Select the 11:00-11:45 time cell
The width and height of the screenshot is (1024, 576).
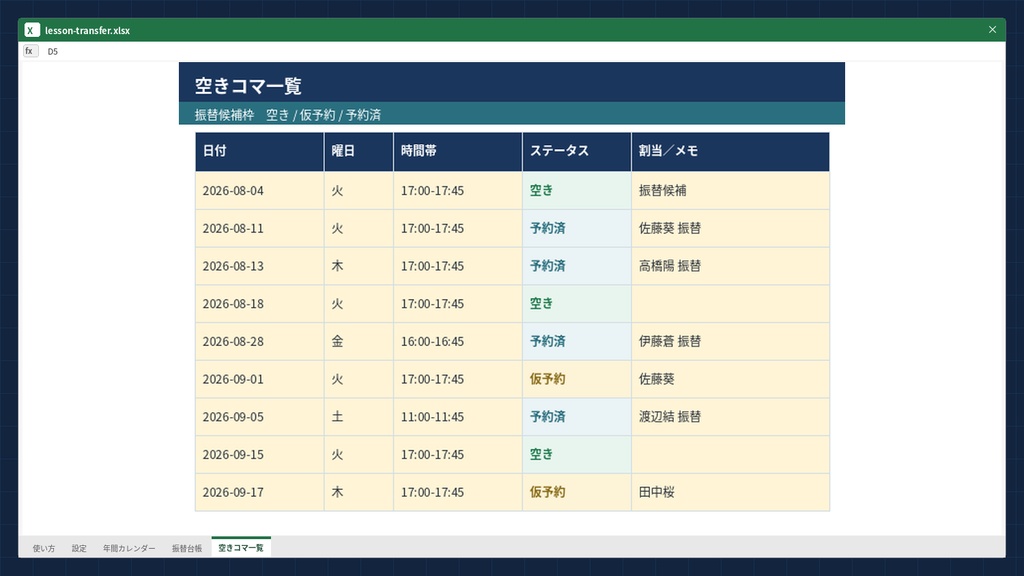click(458, 417)
